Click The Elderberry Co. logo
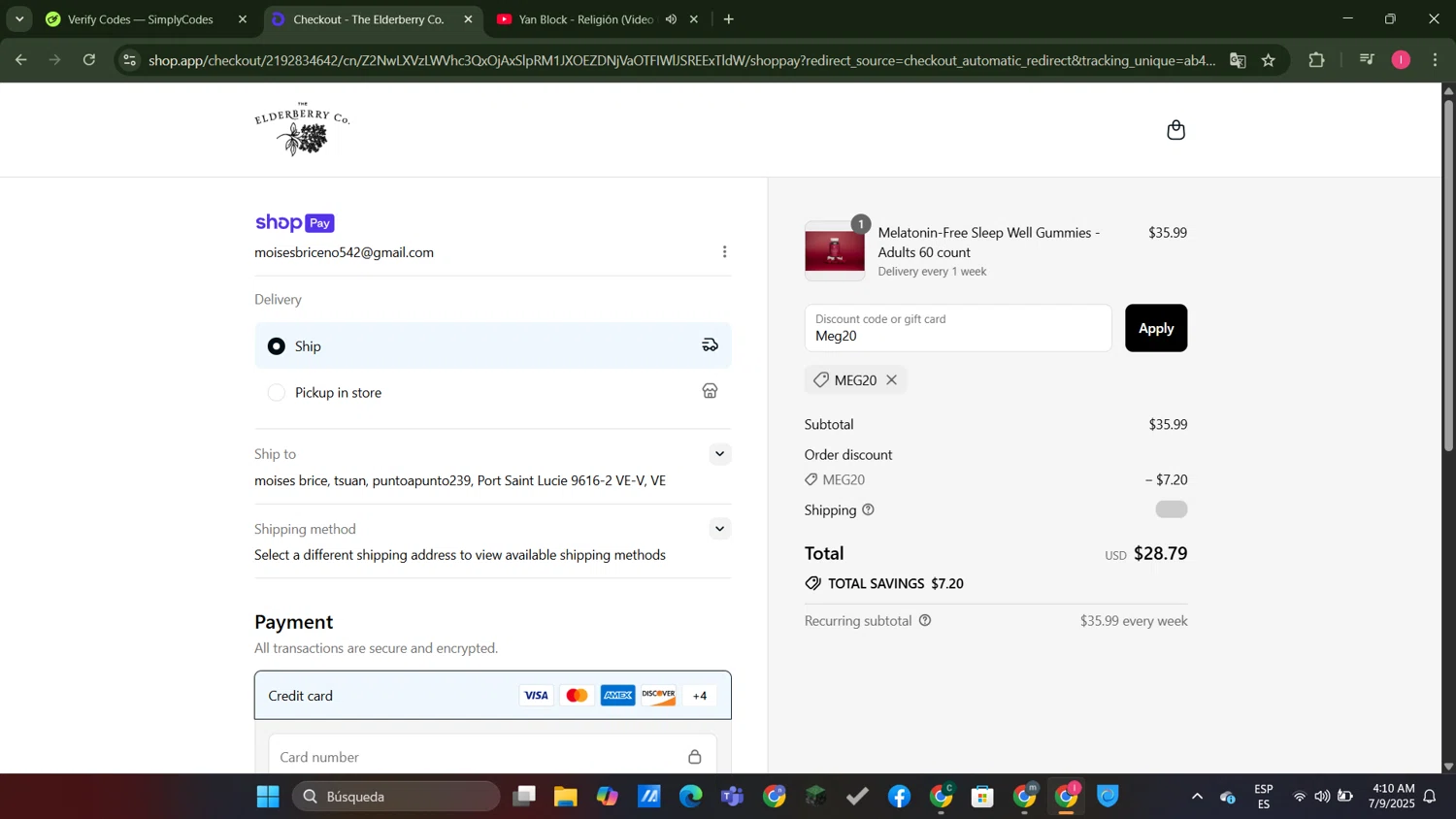Screen dimensions: 1456x819 pyautogui.click(x=302, y=129)
